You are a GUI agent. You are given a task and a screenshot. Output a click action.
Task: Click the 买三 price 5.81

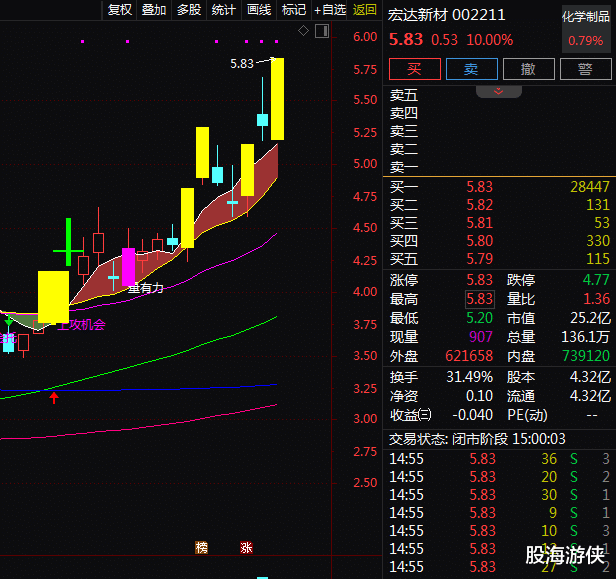click(479, 223)
